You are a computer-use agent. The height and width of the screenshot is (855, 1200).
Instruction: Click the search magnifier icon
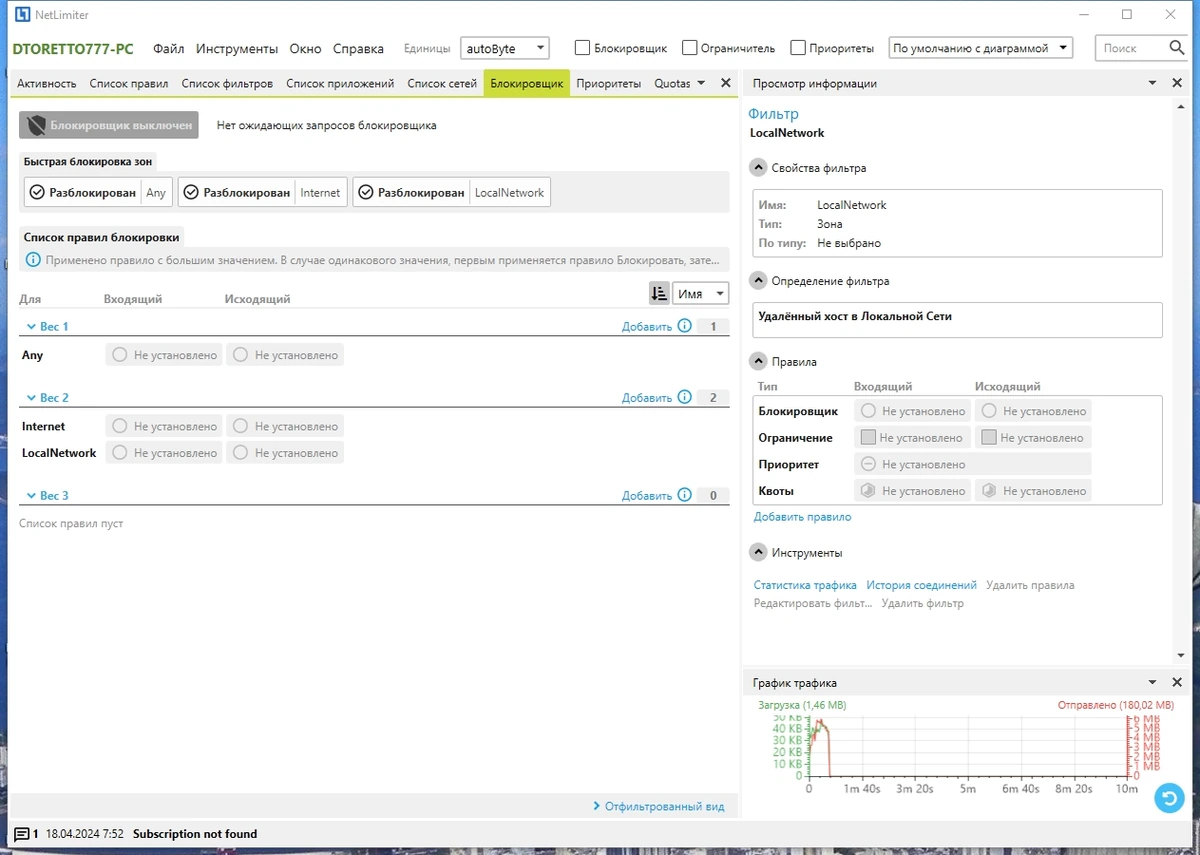coord(1176,47)
